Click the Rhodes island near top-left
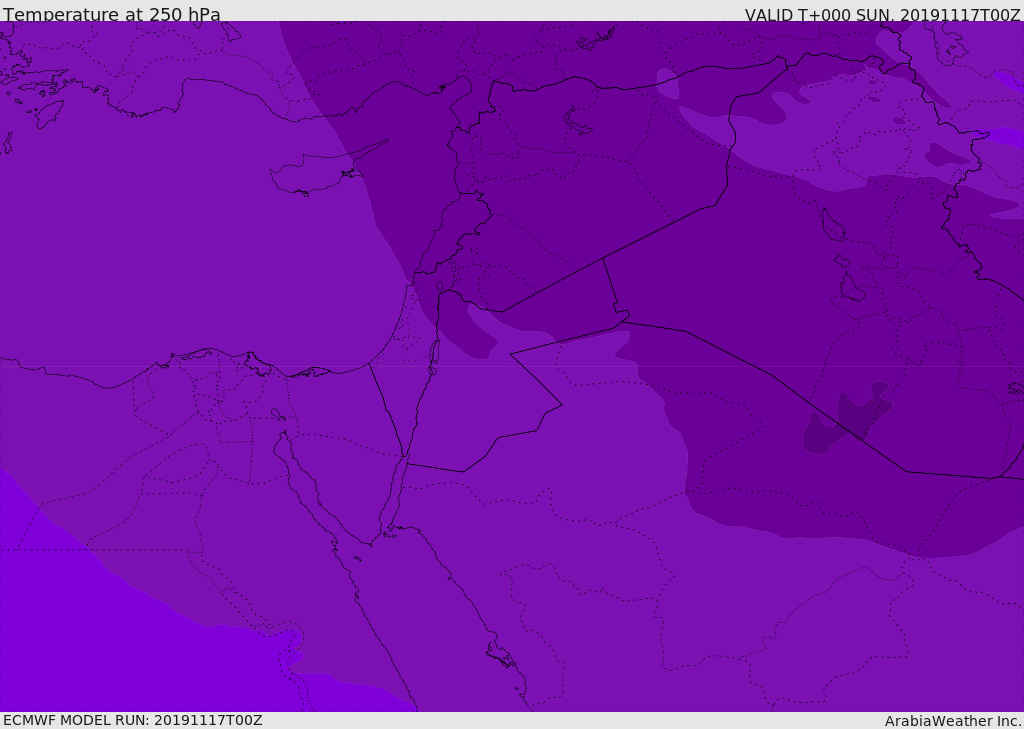1024x729 pixels. [49, 113]
